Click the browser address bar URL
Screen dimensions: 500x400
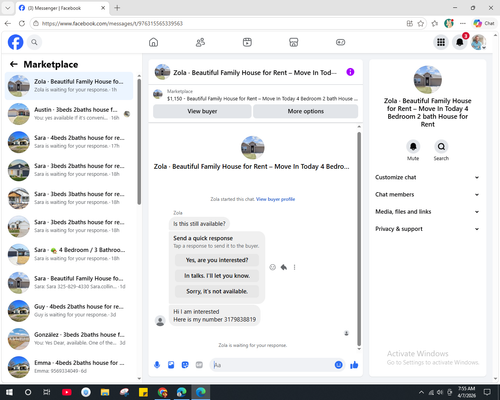[x=112, y=23]
